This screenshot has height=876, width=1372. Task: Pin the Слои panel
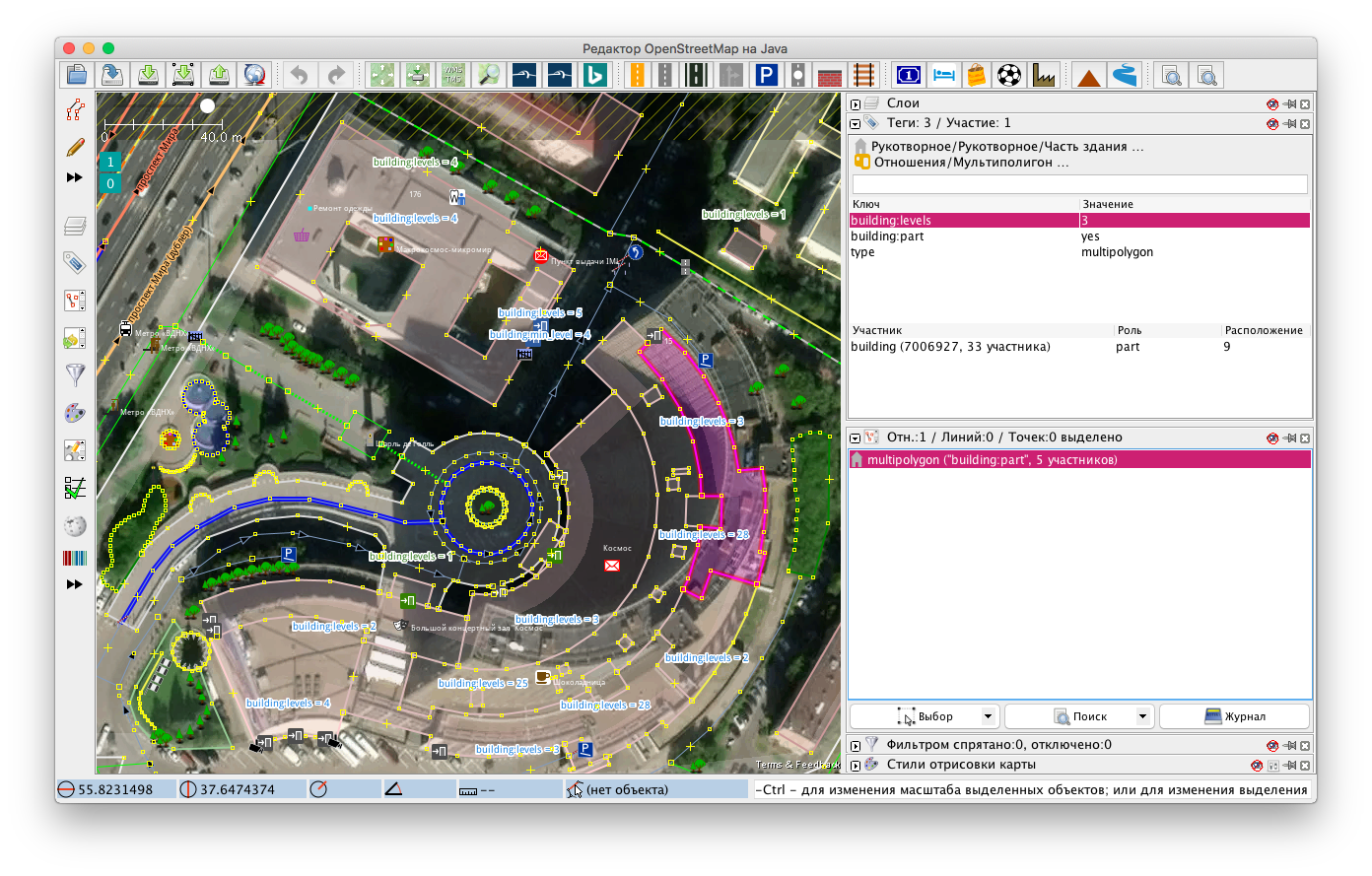(1290, 102)
